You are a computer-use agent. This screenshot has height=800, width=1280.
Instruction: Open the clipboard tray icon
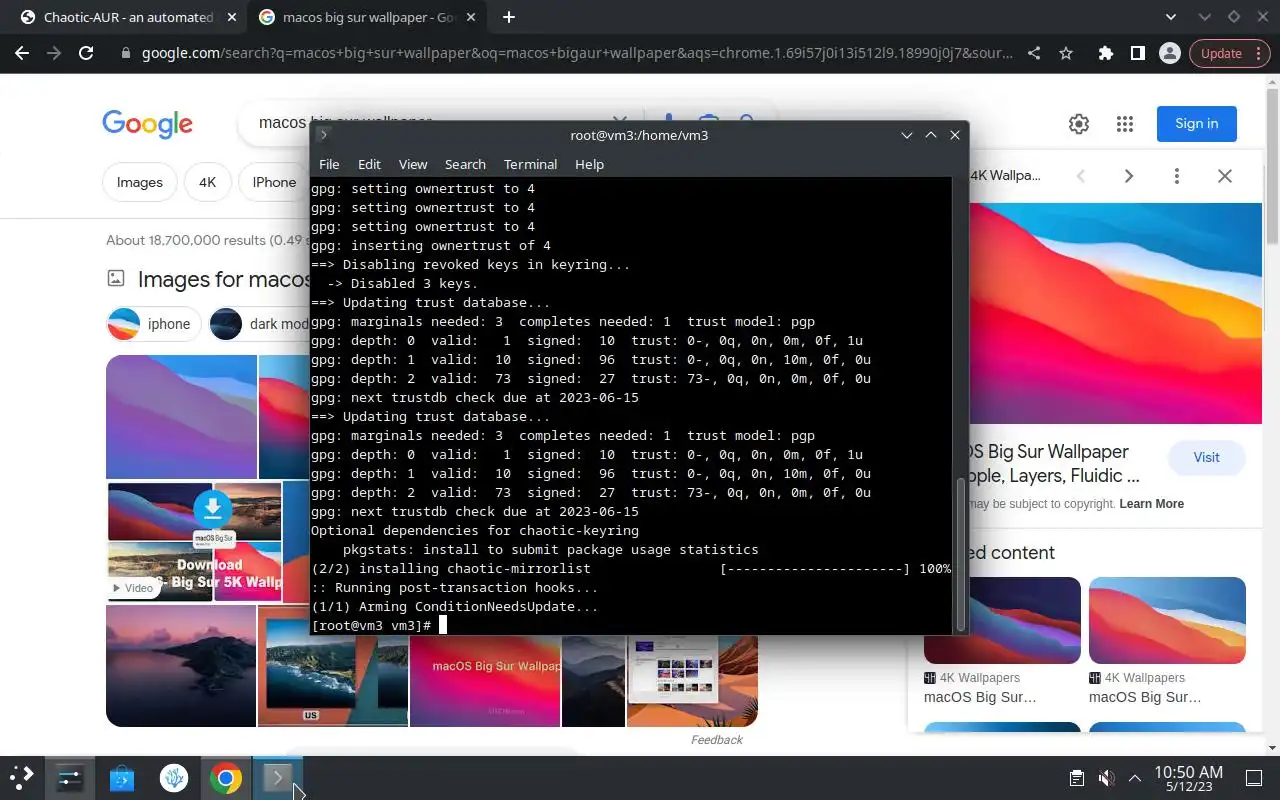(1077, 778)
